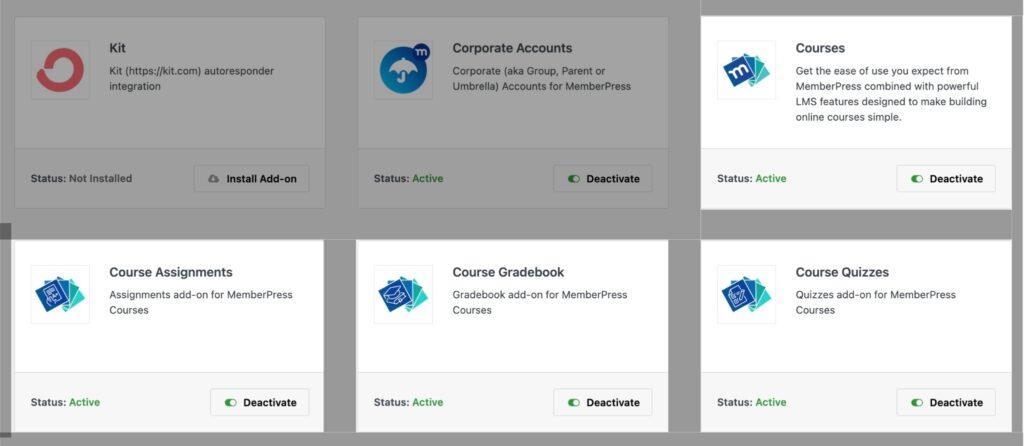Deactivate the Courses add-on
This screenshot has width=1024, height=446.
(x=946, y=179)
